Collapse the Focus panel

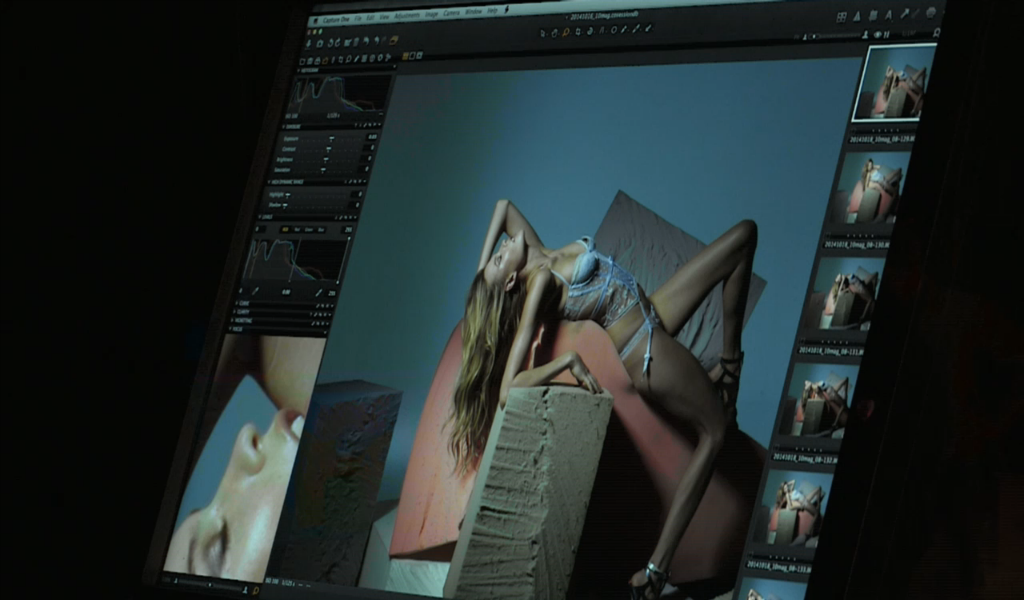230,329
